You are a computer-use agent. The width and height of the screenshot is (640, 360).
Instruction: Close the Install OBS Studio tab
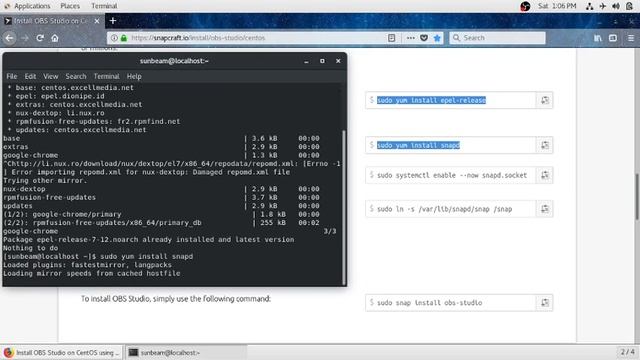(x=97, y=21)
